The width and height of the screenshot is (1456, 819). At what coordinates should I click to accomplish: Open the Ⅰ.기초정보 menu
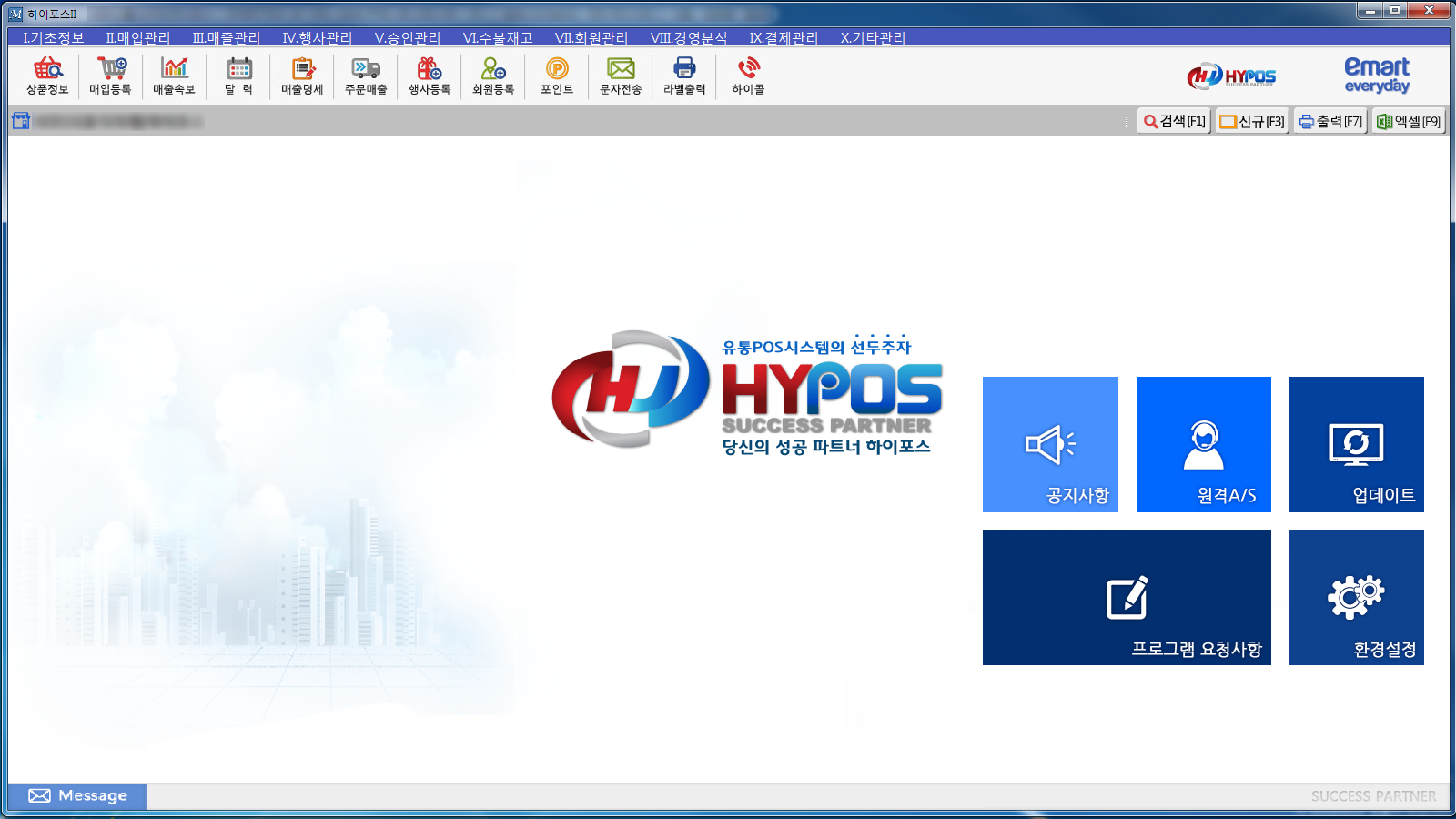[54, 38]
